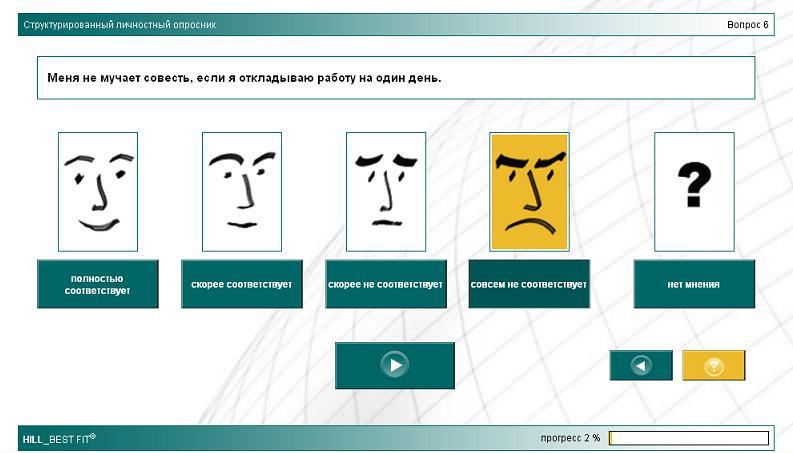Select the smiling face for full agreement

point(98,191)
